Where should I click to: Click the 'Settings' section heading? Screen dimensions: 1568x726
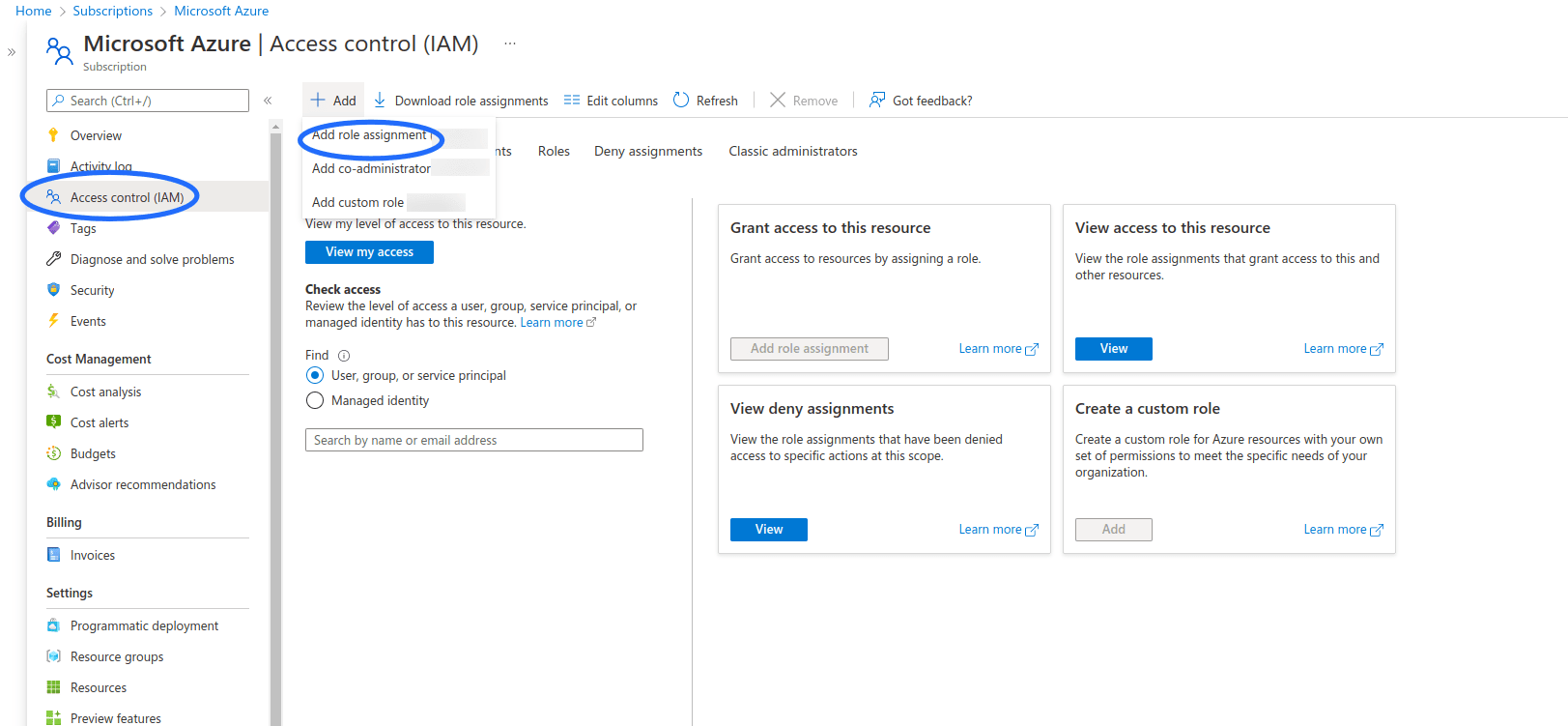point(70,593)
